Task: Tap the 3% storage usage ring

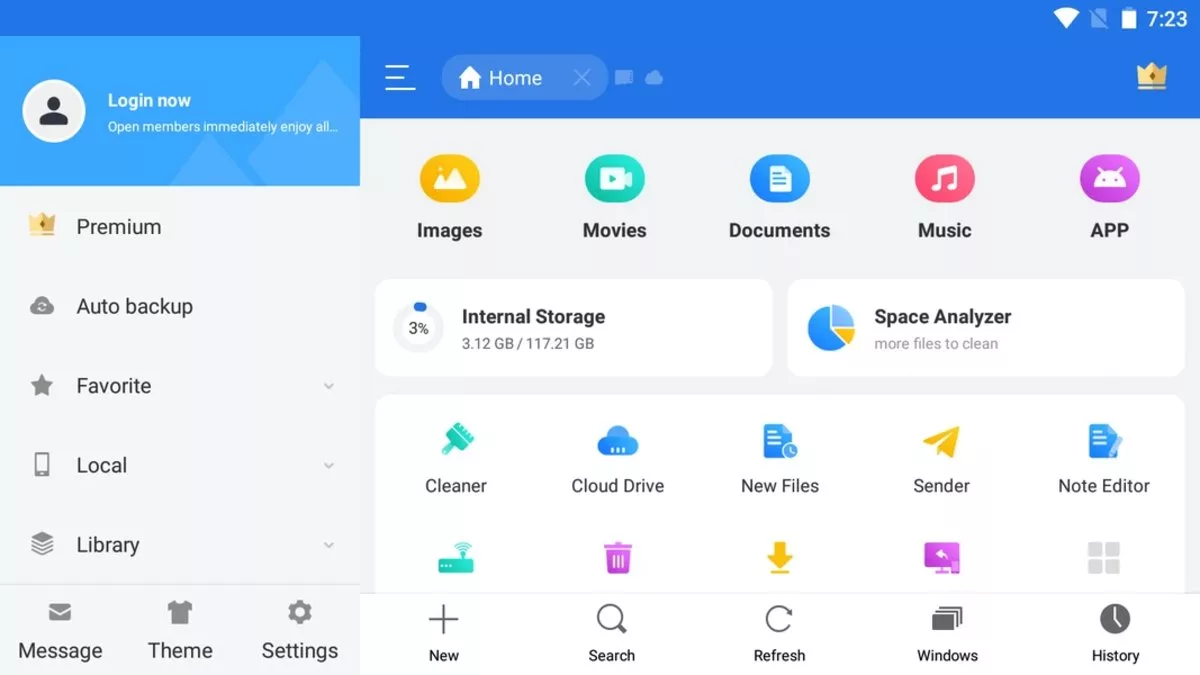Action: [x=418, y=327]
